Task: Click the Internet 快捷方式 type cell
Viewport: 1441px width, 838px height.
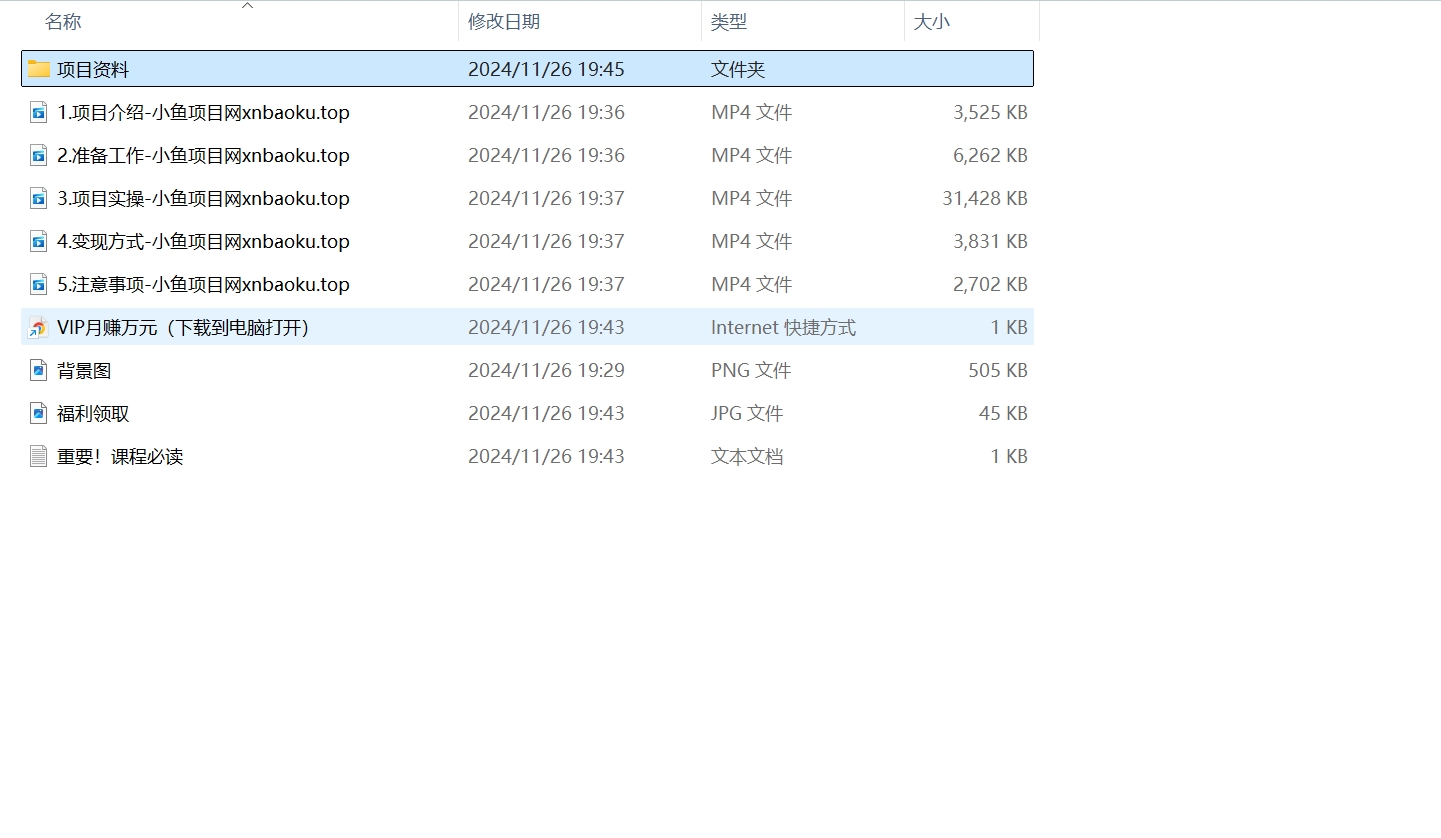Action: (x=783, y=327)
